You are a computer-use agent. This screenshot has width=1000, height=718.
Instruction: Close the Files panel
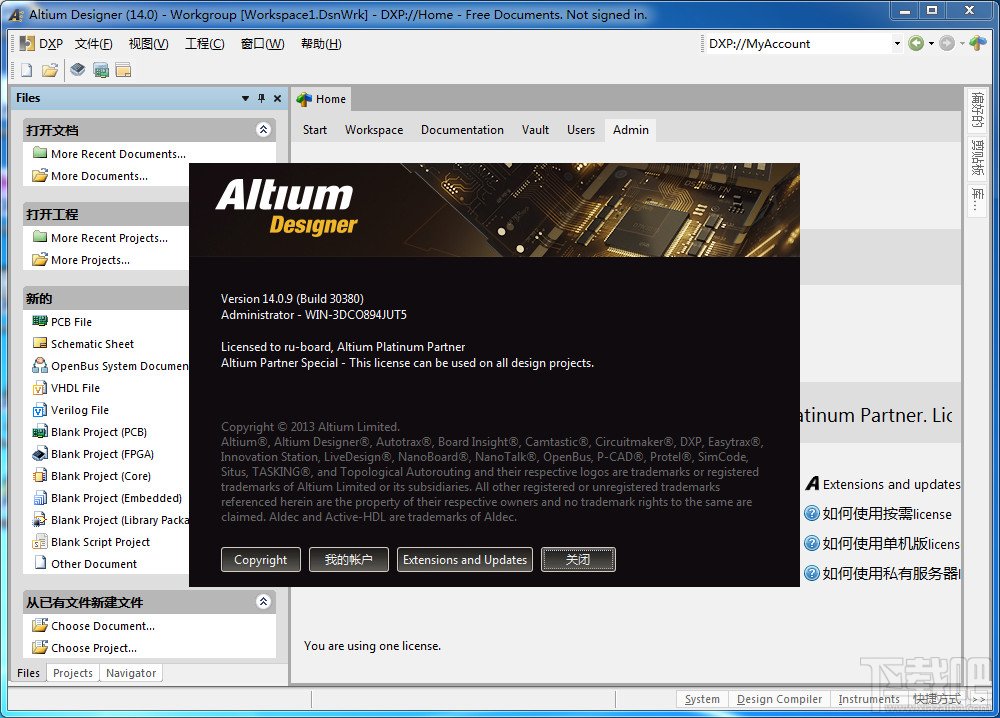277,98
